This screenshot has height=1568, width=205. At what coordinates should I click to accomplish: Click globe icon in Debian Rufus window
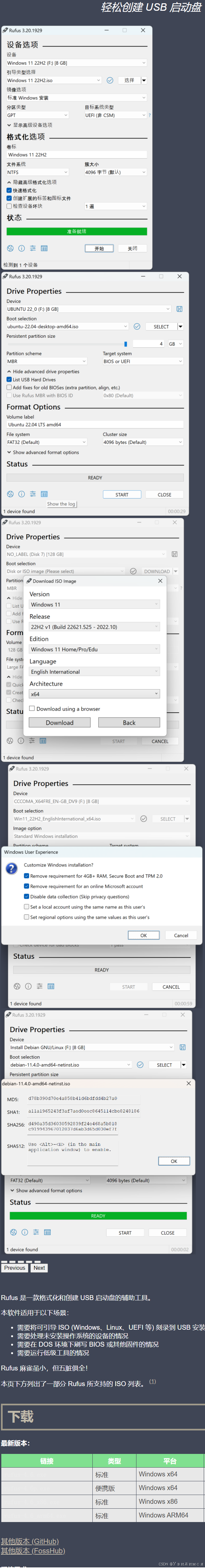[13, 1232]
